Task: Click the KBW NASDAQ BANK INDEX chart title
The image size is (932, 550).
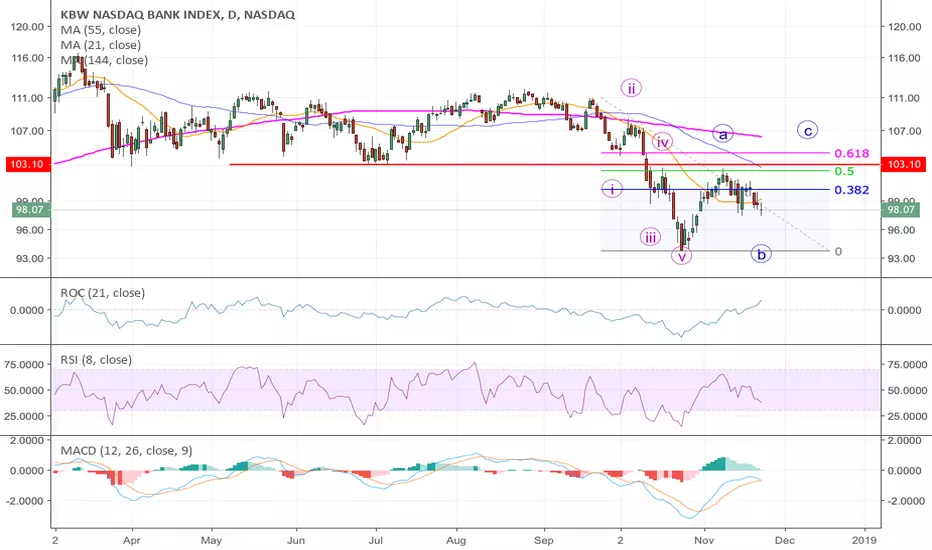Action: (x=177, y=14)
